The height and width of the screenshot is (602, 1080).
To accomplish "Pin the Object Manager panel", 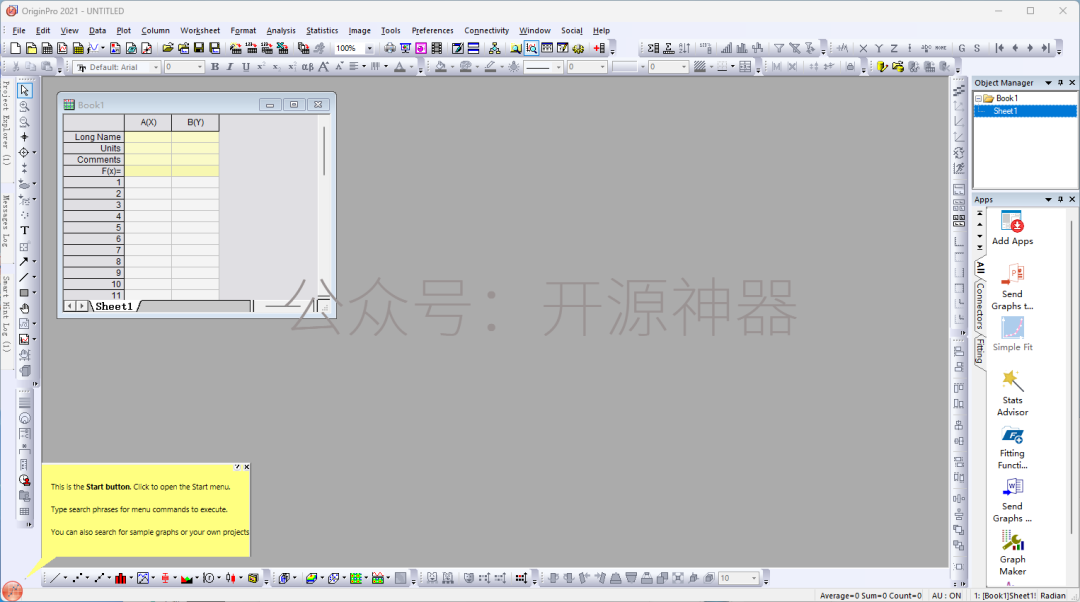I will click(1060, 83).
